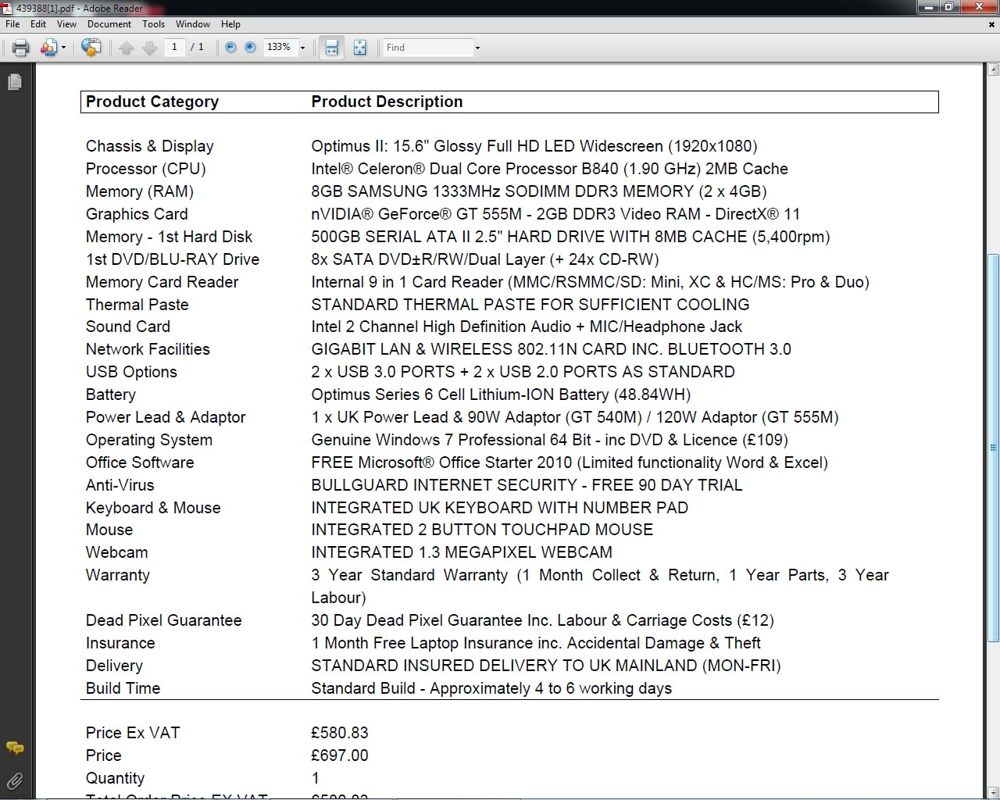1000x800 pixels.
Task: Select the 133% zoom value field
Action: (279, 47)
